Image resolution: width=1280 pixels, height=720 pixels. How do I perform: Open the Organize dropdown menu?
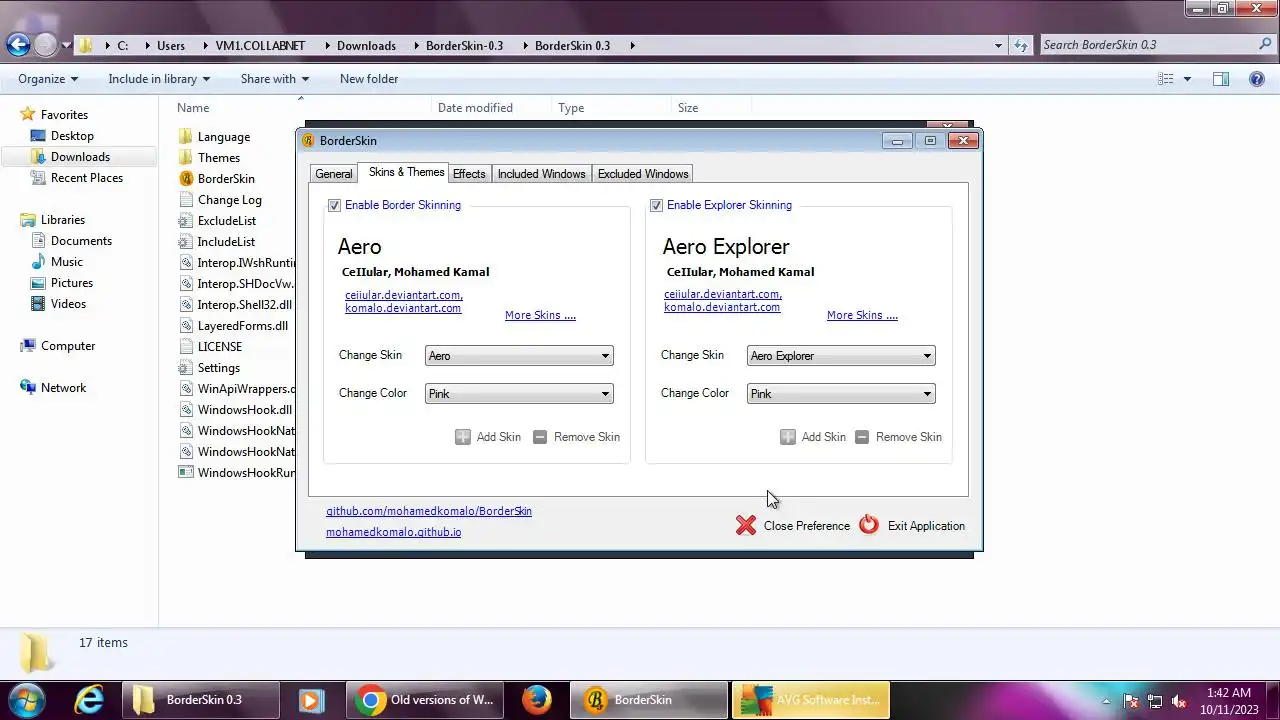click(x=48, y=79)
